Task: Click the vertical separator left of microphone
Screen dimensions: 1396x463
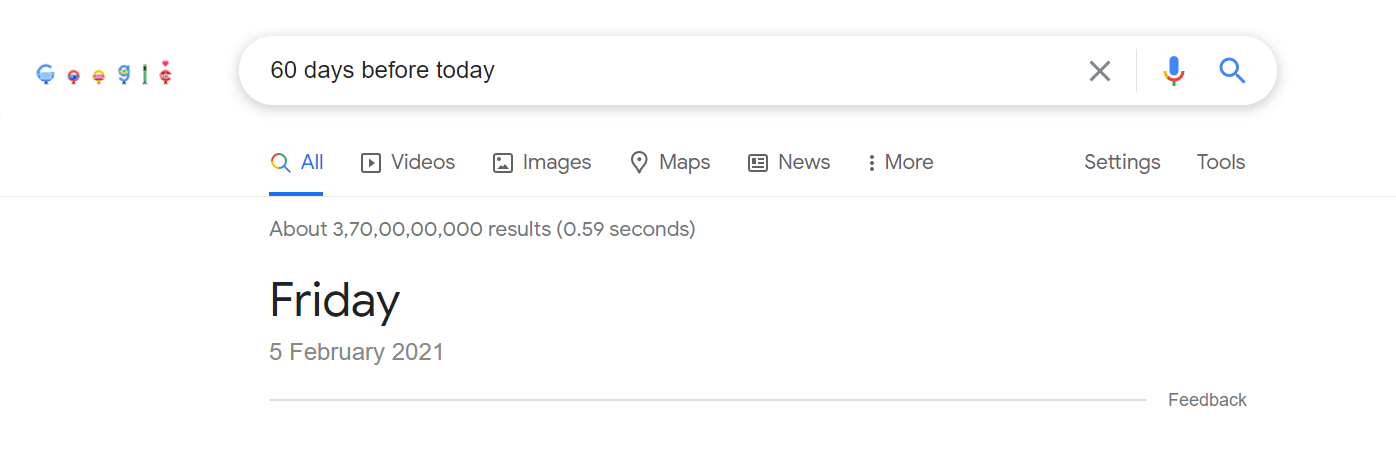Action: coord(1137,71)
